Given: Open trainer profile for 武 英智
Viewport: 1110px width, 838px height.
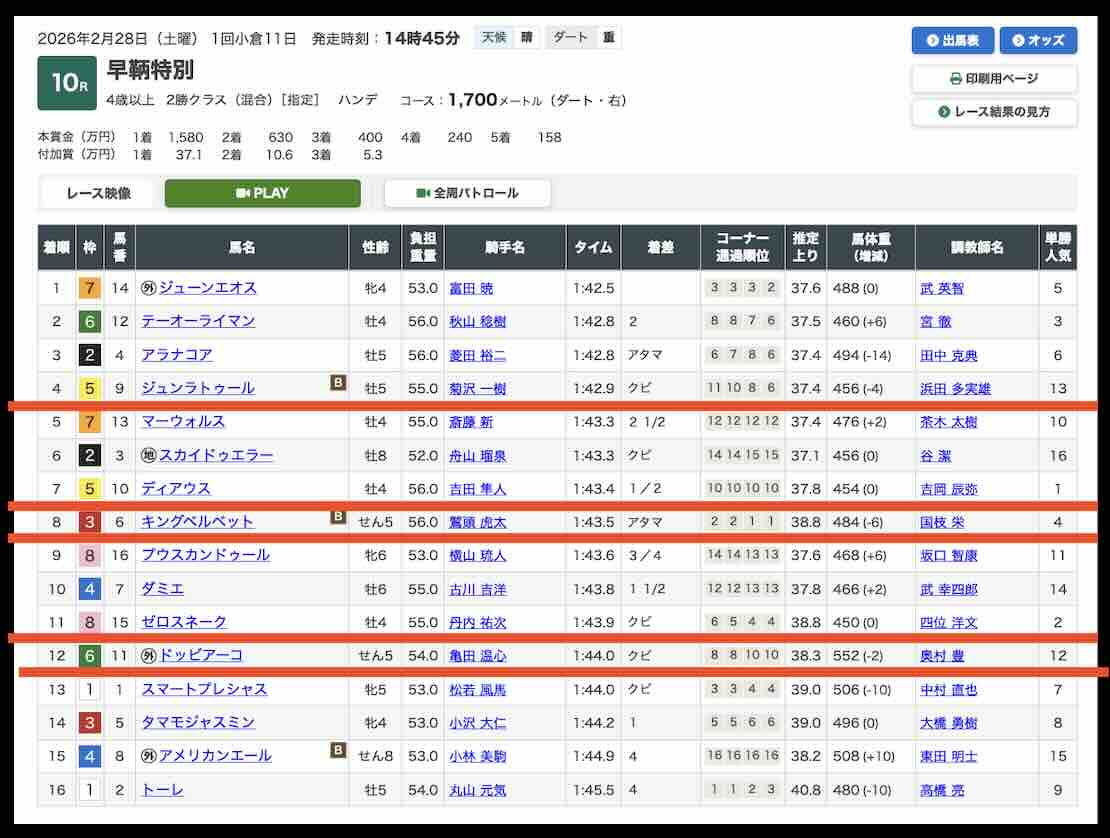Looking at the screenshot, I should pyautogui.click(x=944, y=288).
